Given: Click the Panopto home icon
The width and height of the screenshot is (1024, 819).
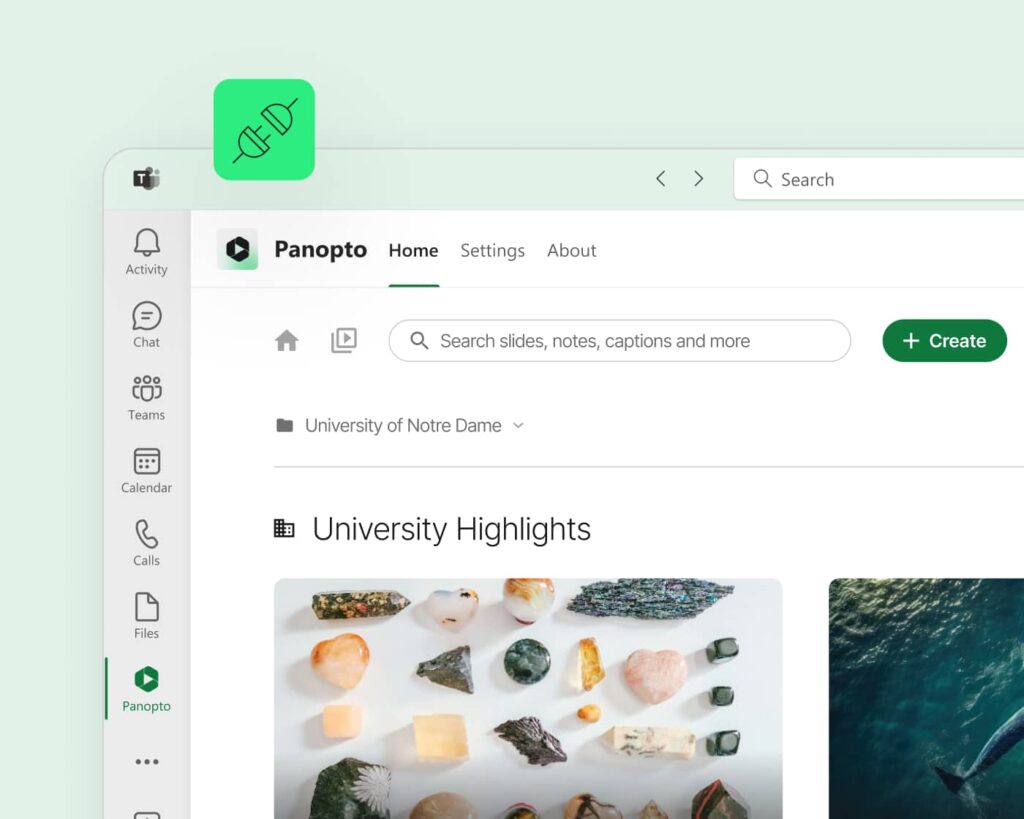Looking at the screenshot, I should tap(287, 340).
